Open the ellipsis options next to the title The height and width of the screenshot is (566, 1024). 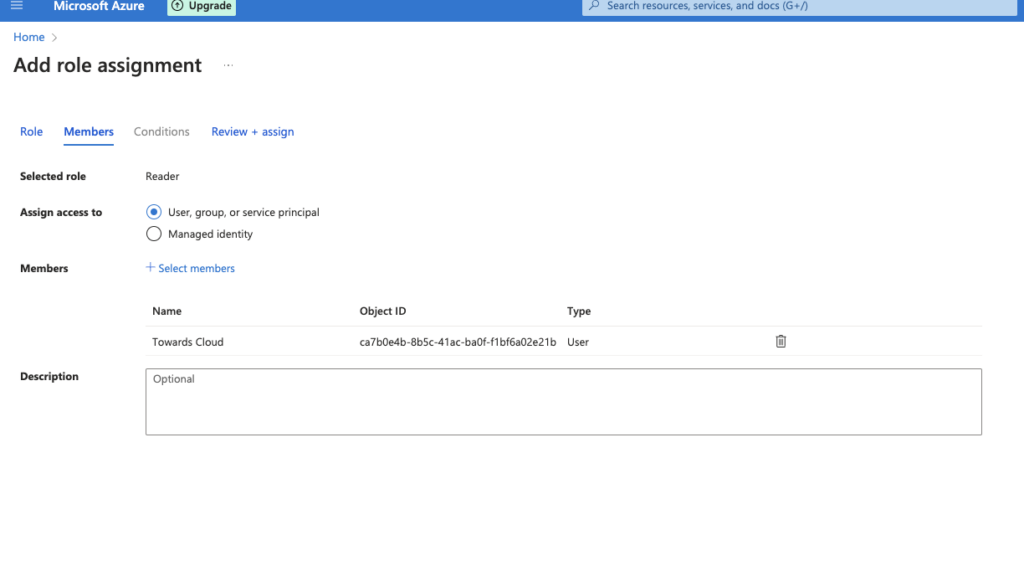pos(228,65)
